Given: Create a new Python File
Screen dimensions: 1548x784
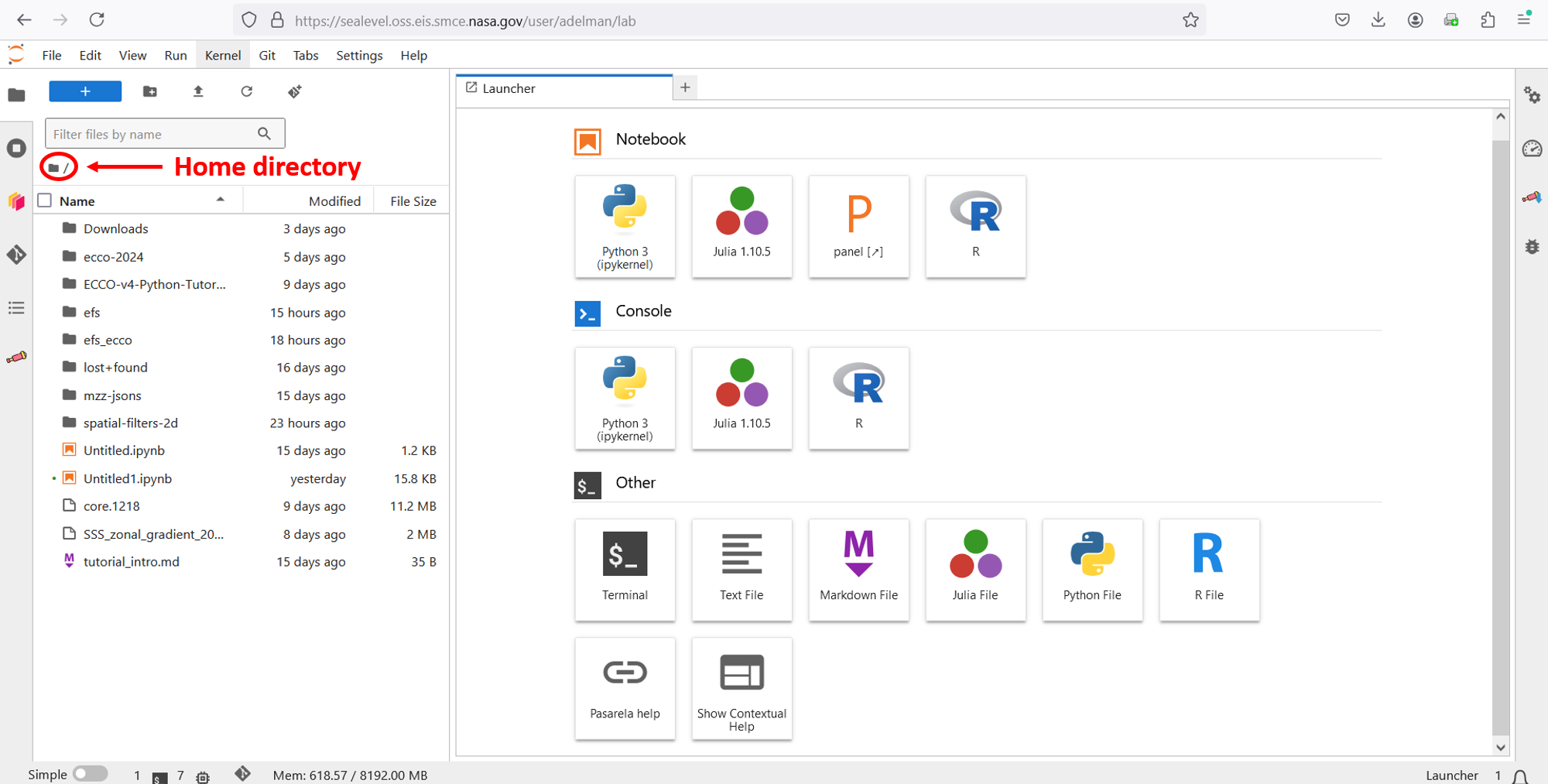Looking at the screenshot, I should (x=1092, y=570).
